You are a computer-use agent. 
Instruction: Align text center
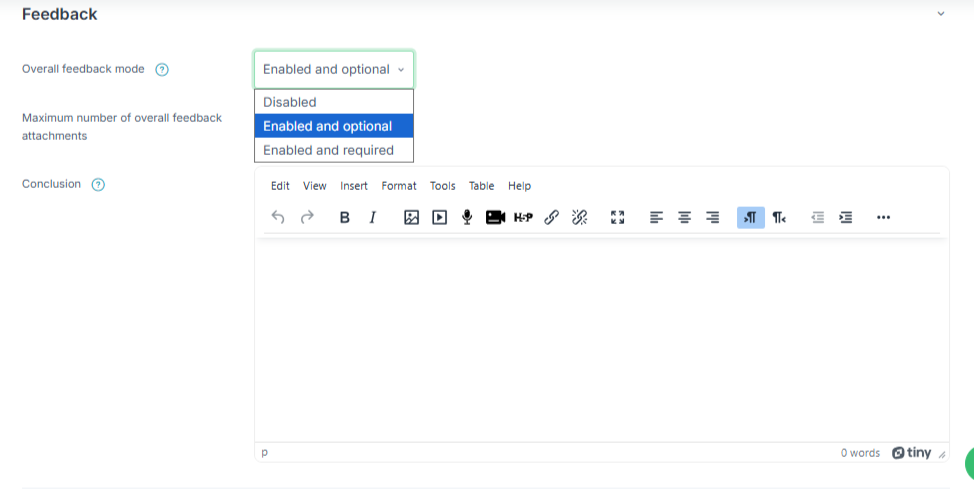point(685,217)
